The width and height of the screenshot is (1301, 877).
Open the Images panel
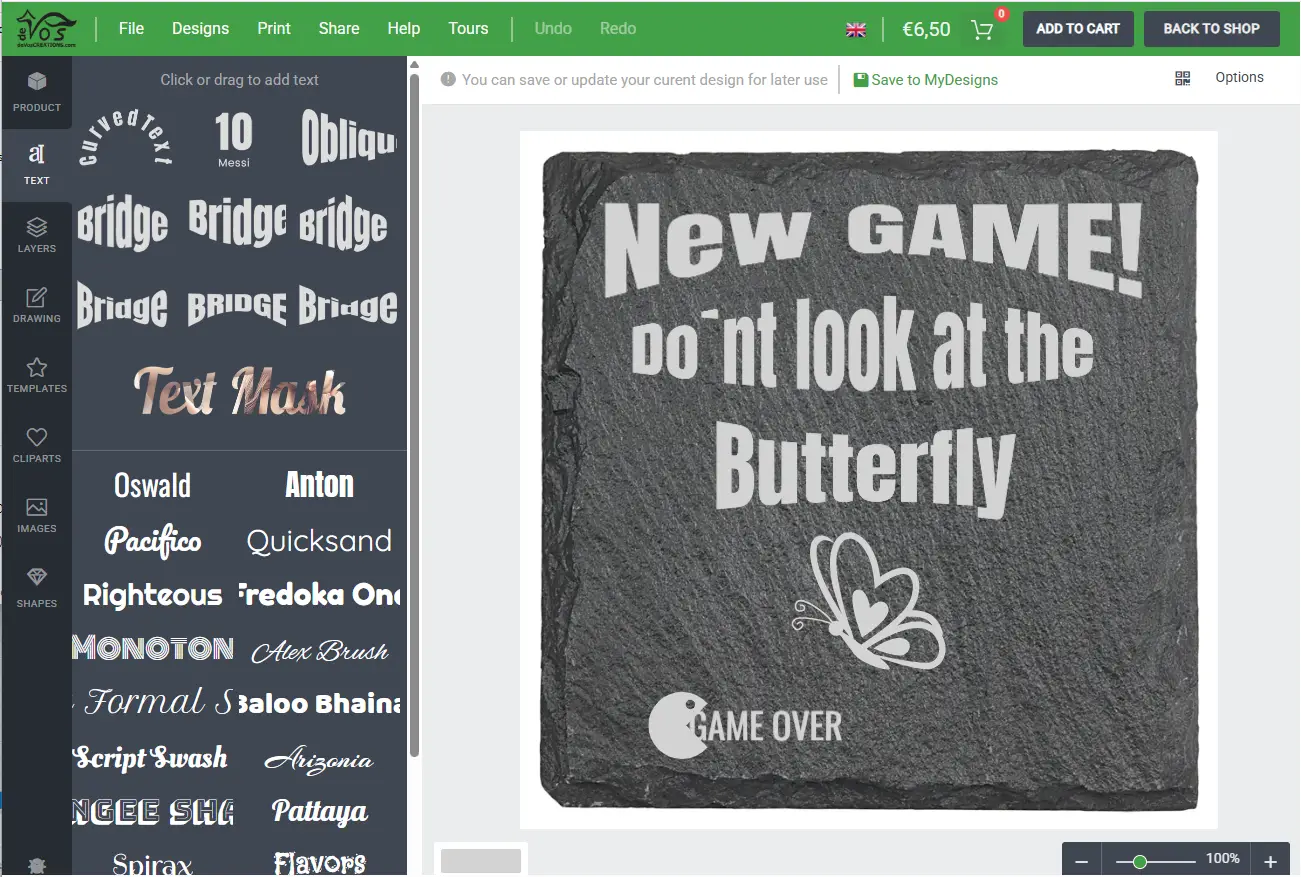pyautogui.click(x=36, y=515)
